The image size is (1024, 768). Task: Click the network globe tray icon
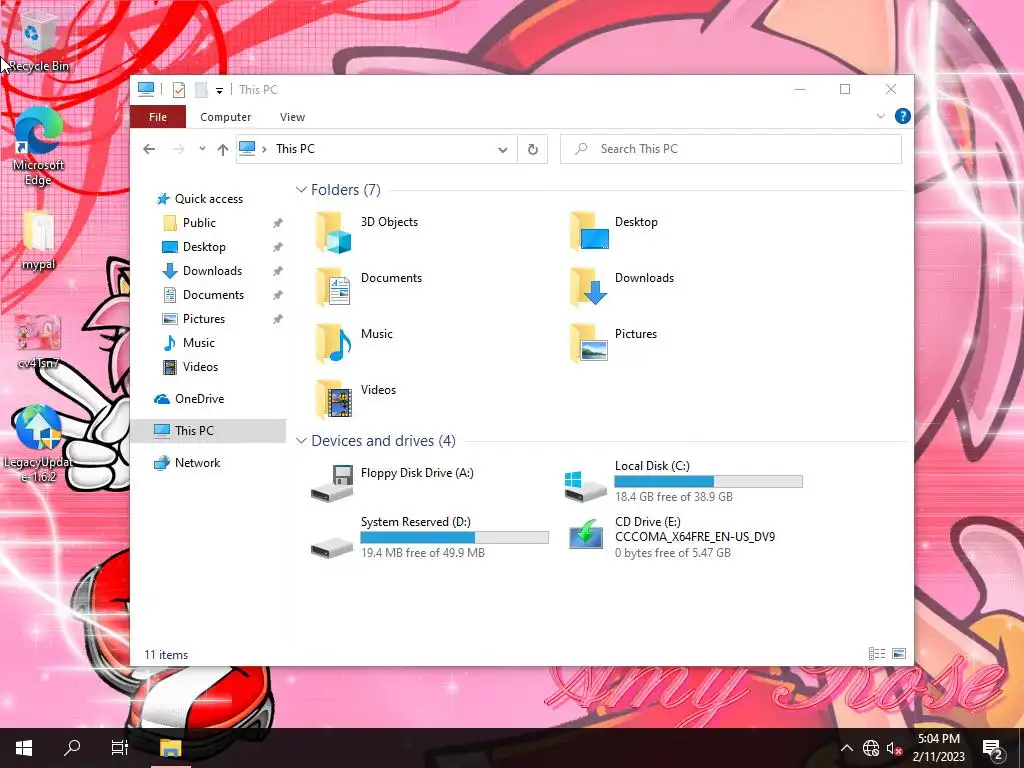[x=871, y=748]
